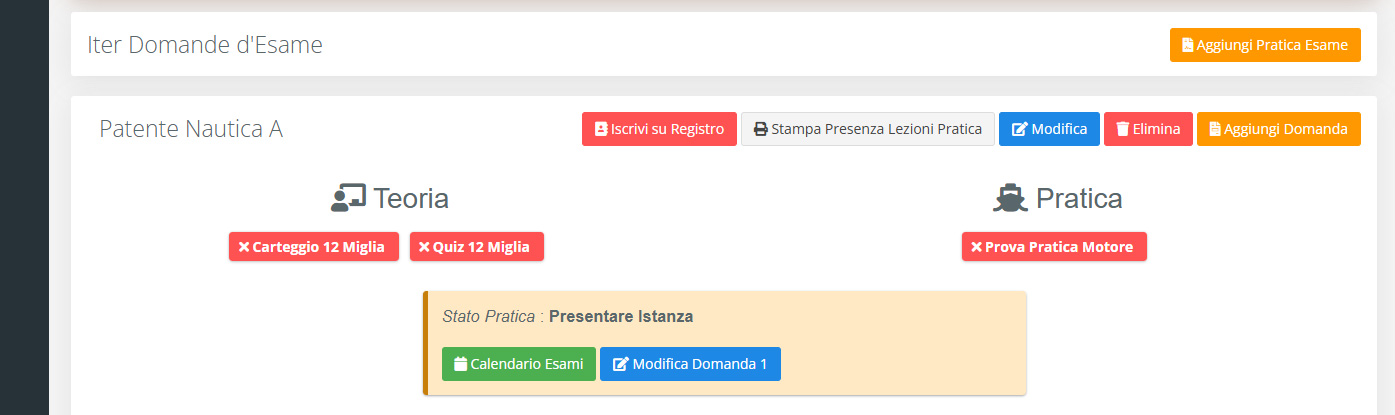The width and height of the screenshot is (1395, 415).
Task: Open the blue Modifica button for Patente Nautica A
Action: pyautogui.click(x=1049, y=129)
